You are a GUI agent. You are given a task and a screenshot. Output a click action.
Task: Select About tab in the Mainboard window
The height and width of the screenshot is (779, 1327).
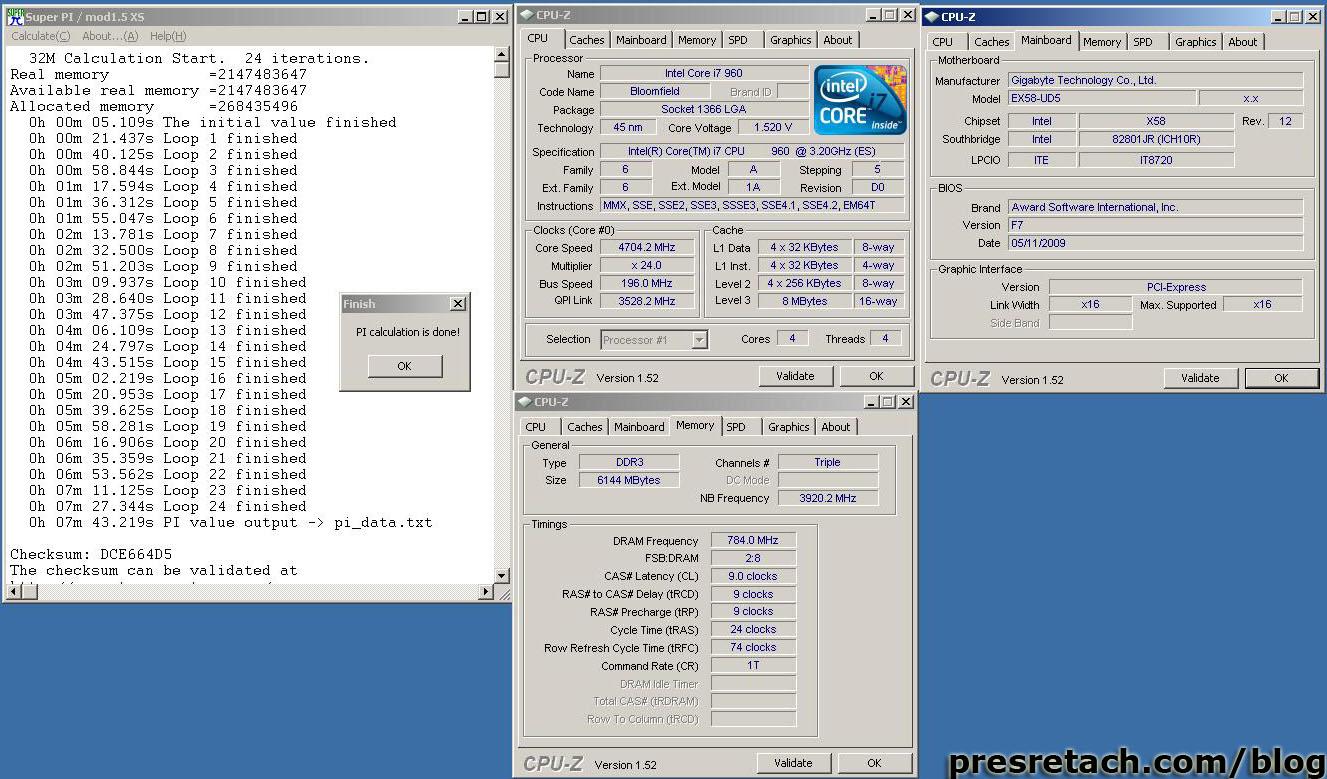tap(1243, 42)
